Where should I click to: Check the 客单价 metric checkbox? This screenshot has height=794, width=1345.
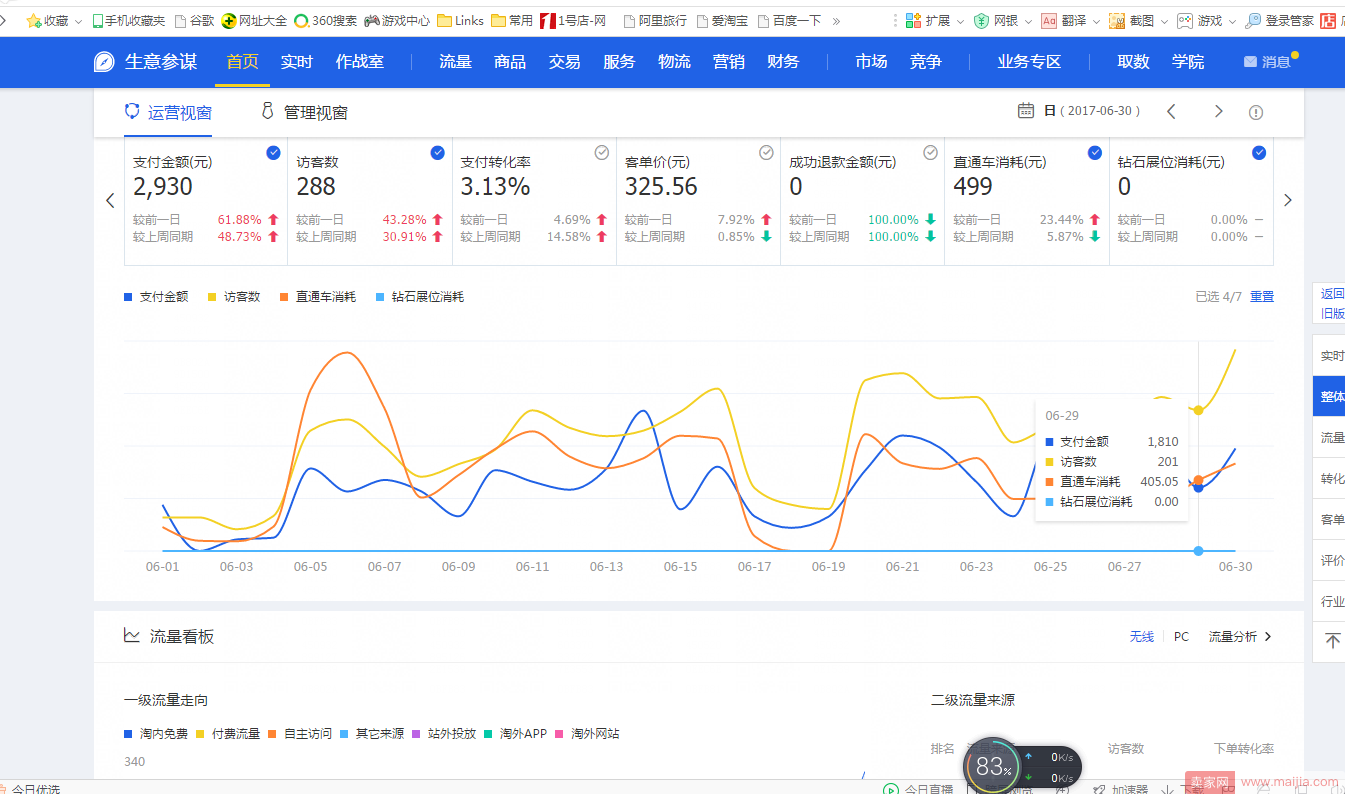[x=766, y=153]
